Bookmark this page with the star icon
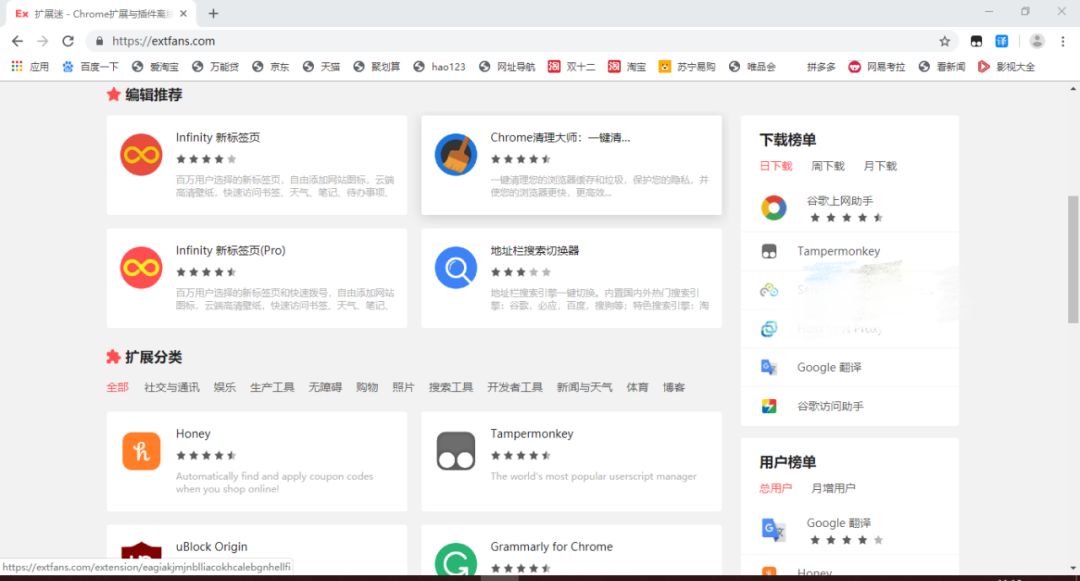Image resolution: width=1080 pixels, height=581 pixels. pyautogui.click(x=944, y=41)
